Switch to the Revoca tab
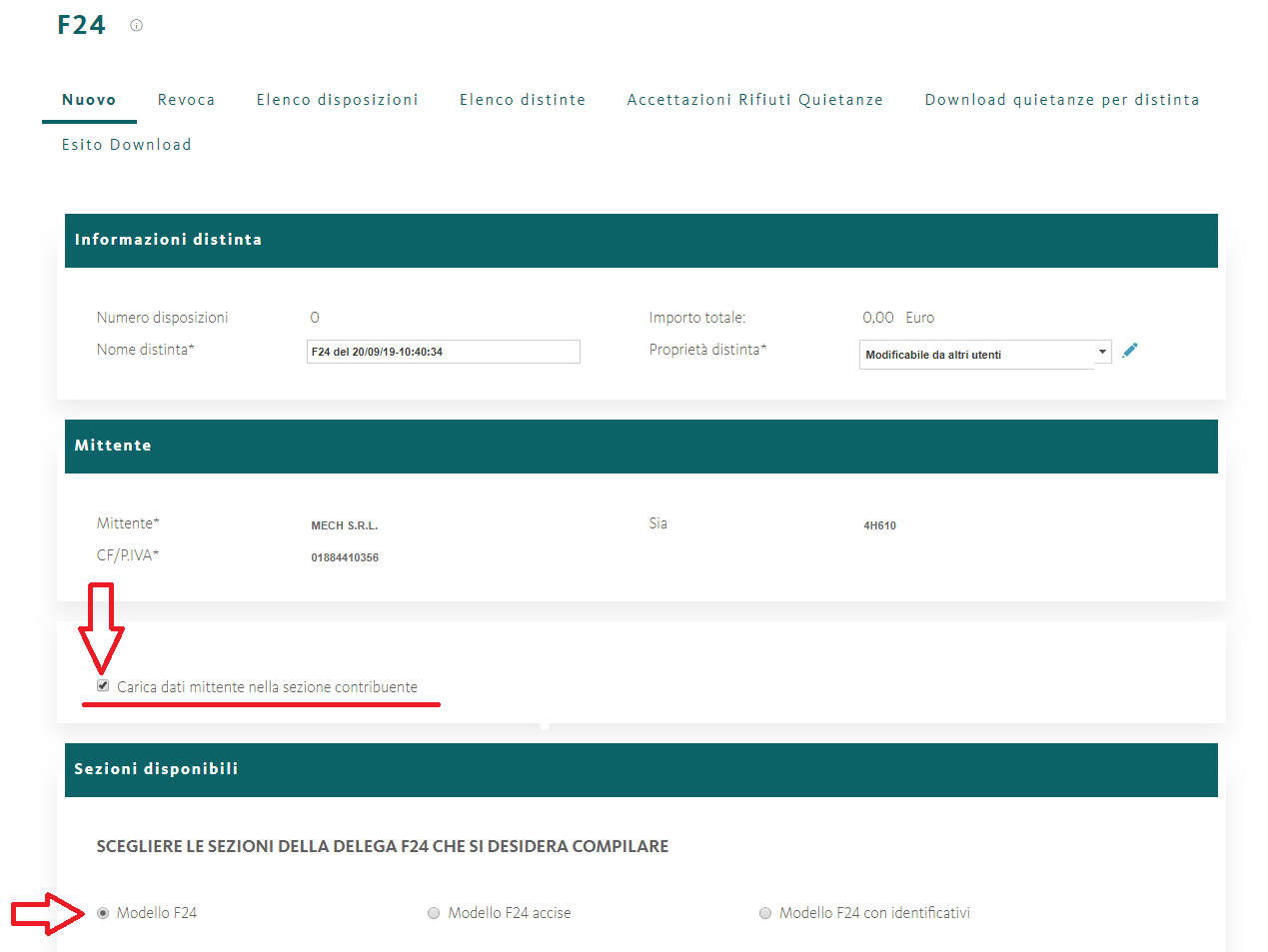1268x952 pixels. 186,100
